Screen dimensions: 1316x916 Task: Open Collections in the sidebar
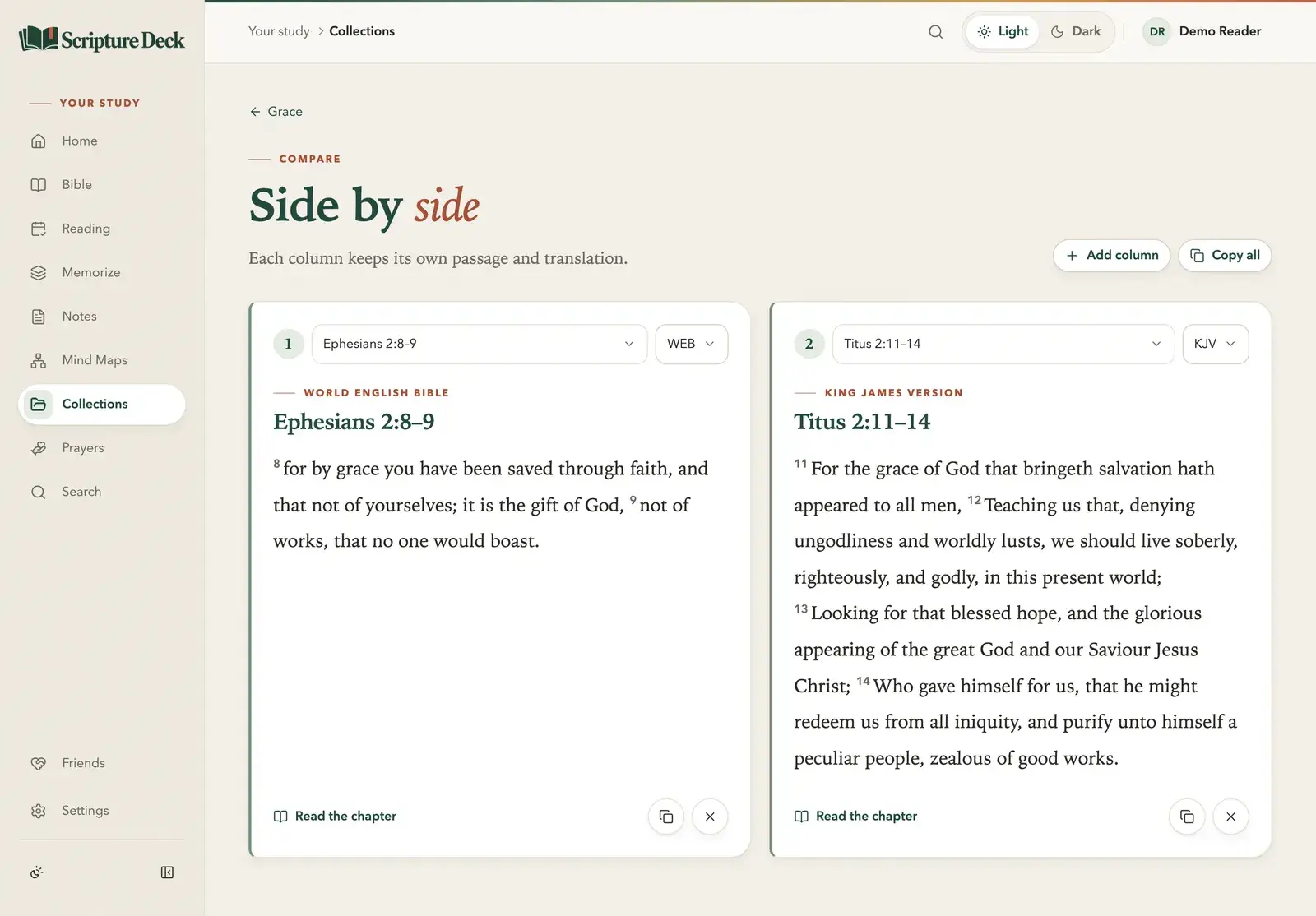point(102,405)
